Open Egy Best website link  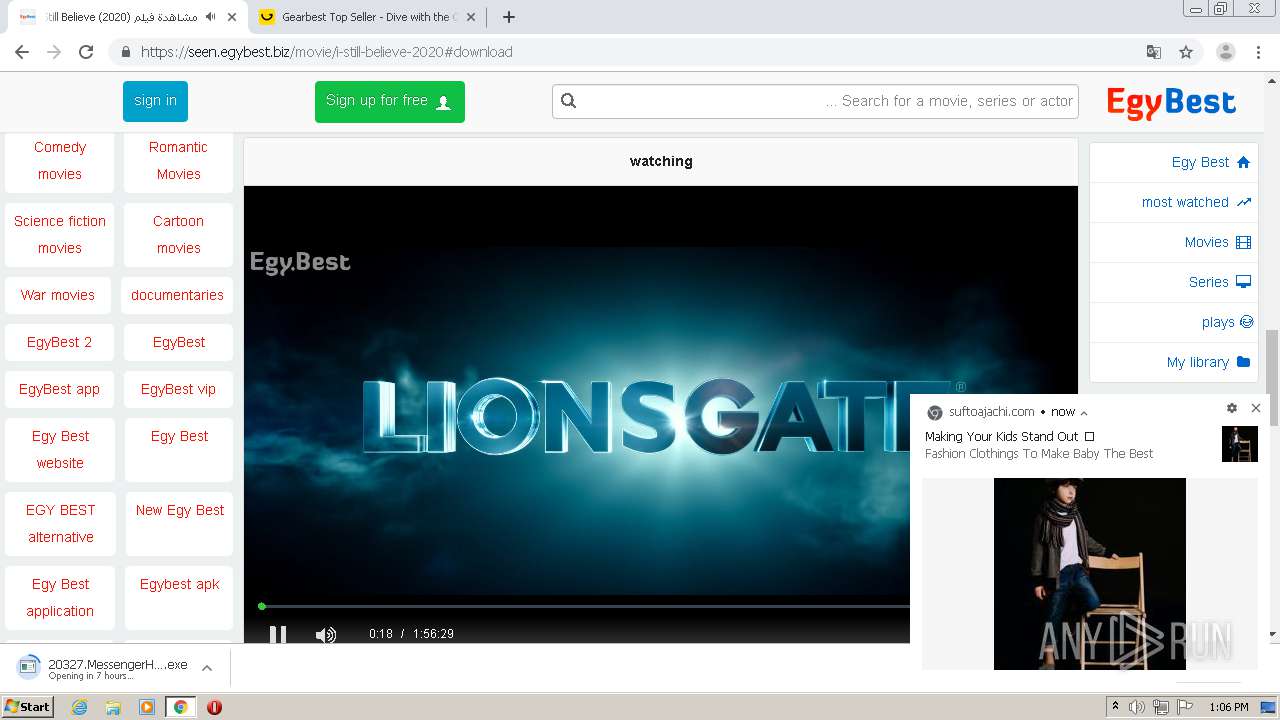click(60, 449)
